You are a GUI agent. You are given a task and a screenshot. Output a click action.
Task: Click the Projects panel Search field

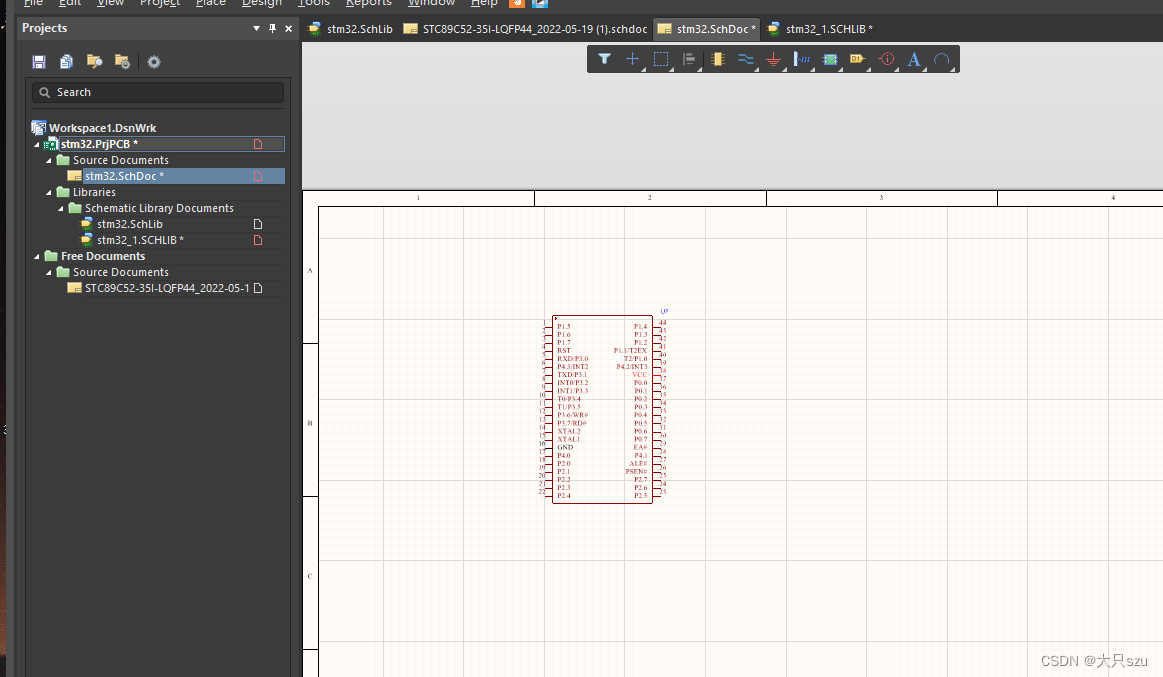pyautogui.click(x=158, y=92)
